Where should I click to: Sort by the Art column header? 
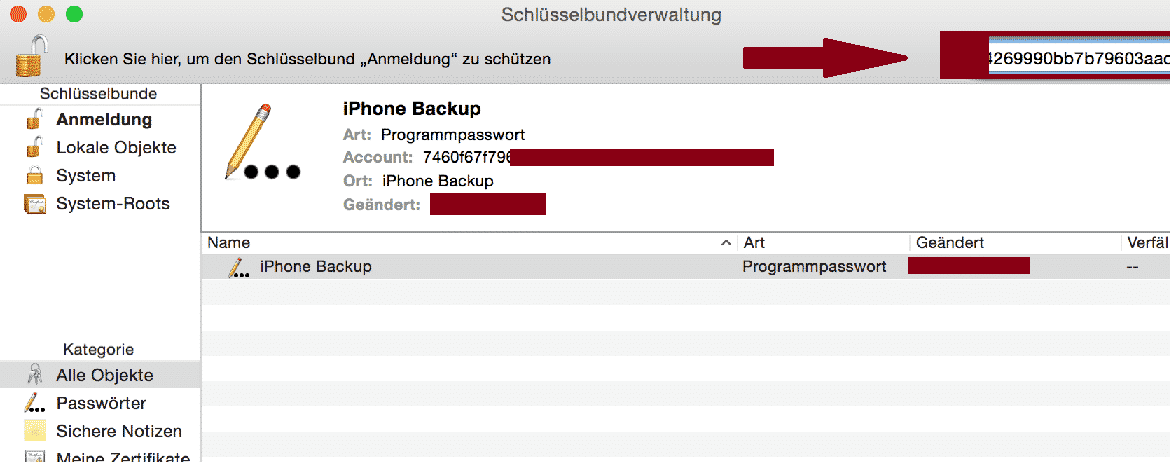tap(824, 243)
